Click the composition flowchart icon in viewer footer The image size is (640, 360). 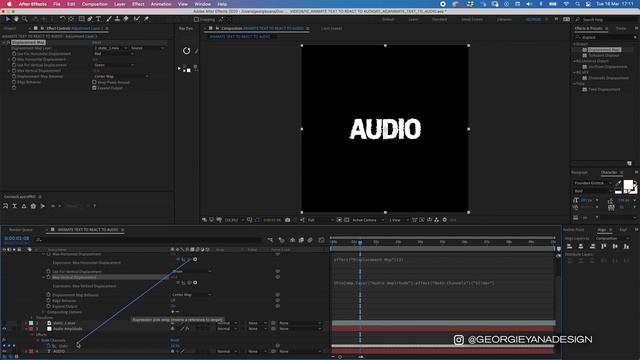436,220
